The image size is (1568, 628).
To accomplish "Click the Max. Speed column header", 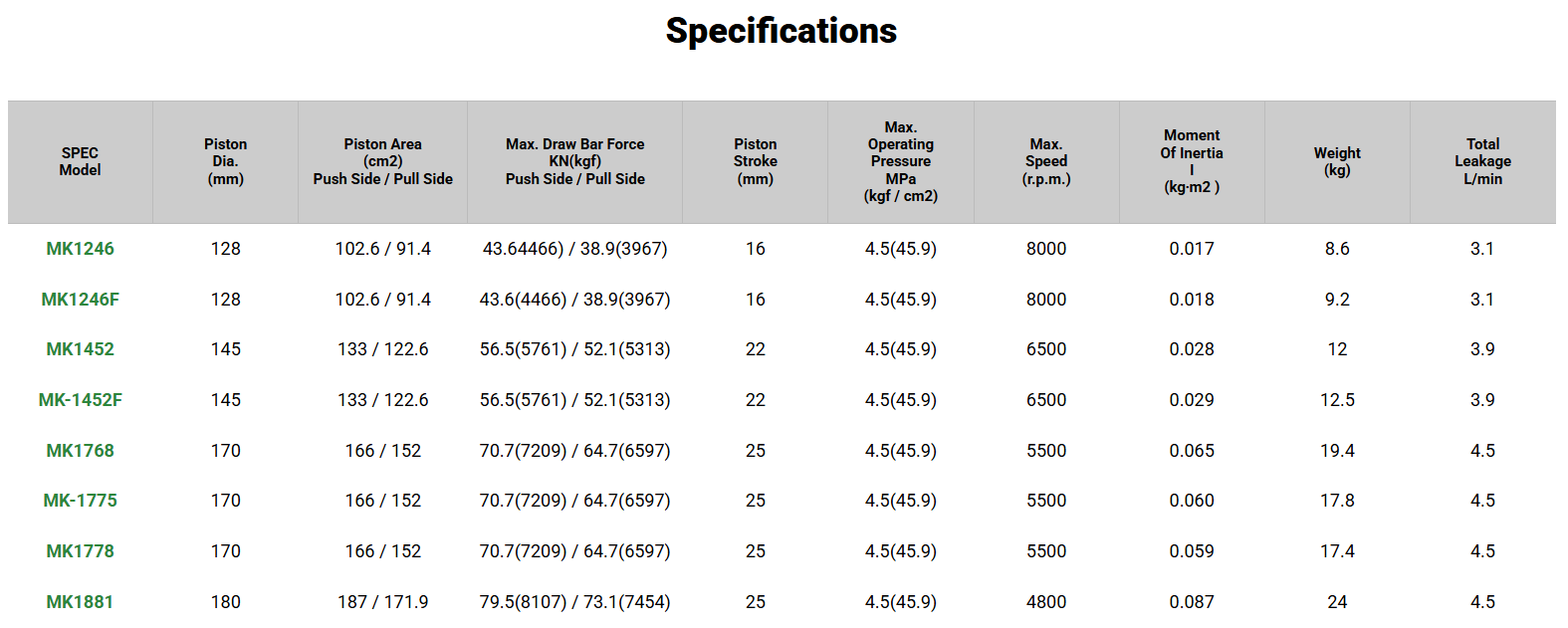I will point(1045,161).
